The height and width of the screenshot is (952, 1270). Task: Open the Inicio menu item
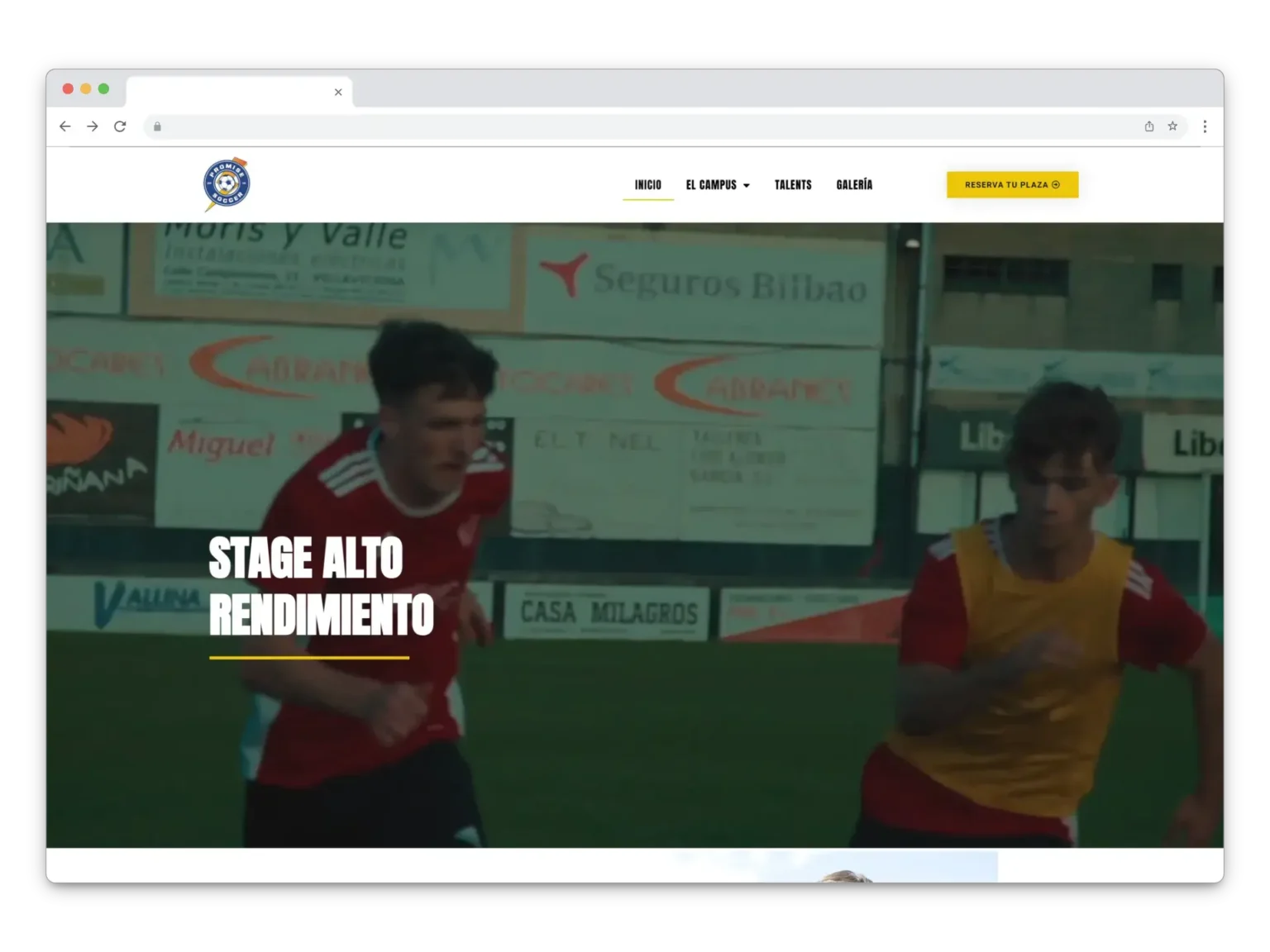(648, 185)
